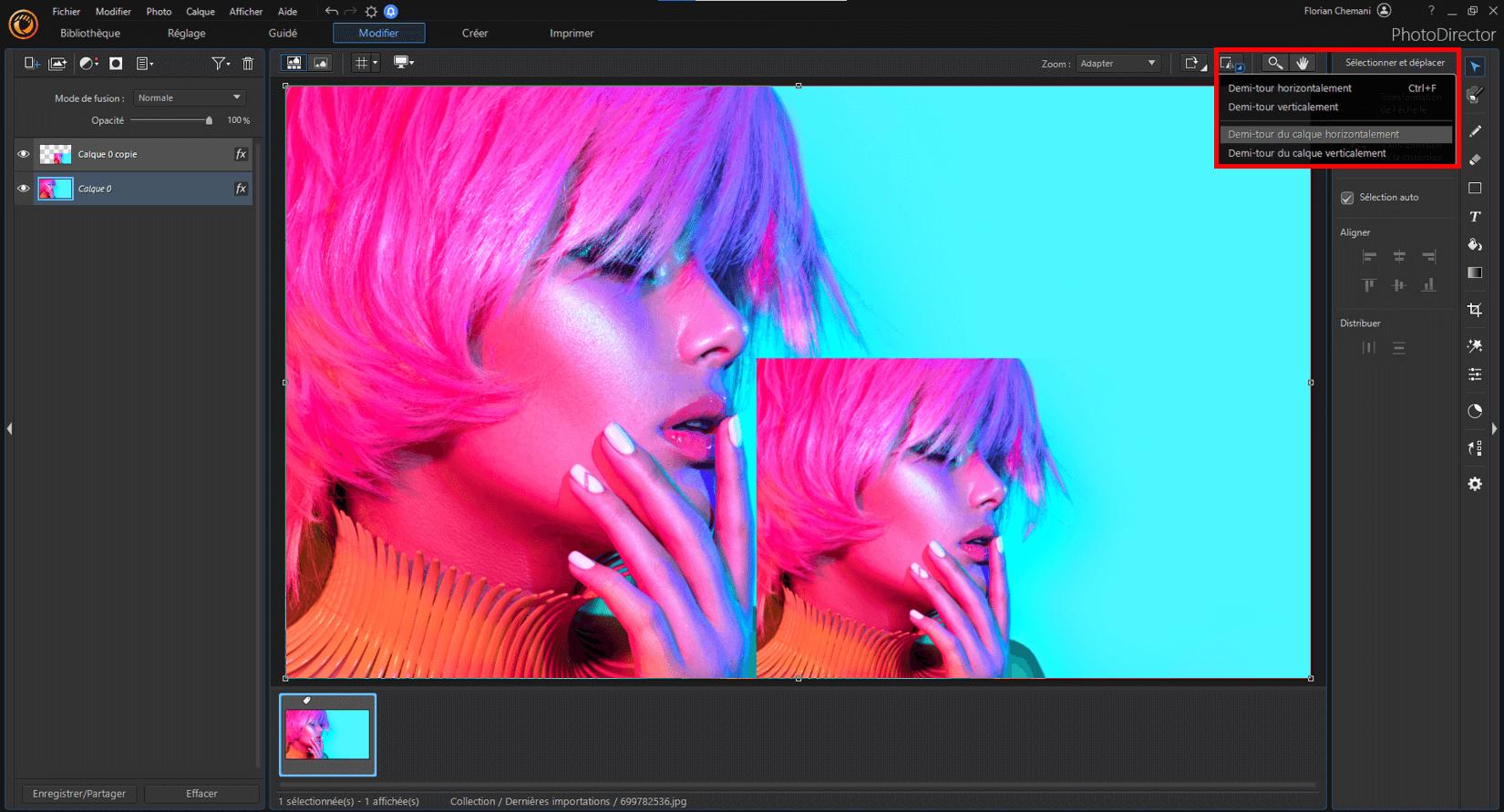Switch to the Réglage tab
This screenshot has height=812, width=1504.
(186, 33)
